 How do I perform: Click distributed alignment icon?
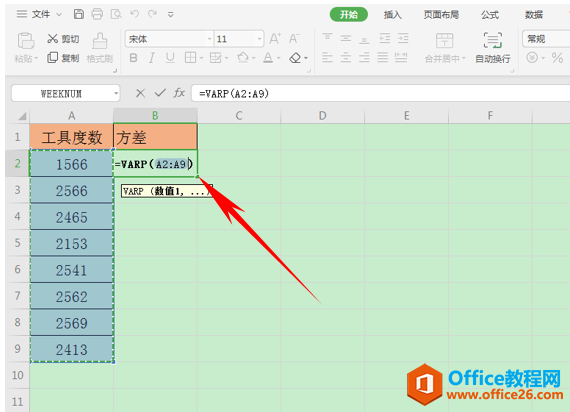(401, 57)
